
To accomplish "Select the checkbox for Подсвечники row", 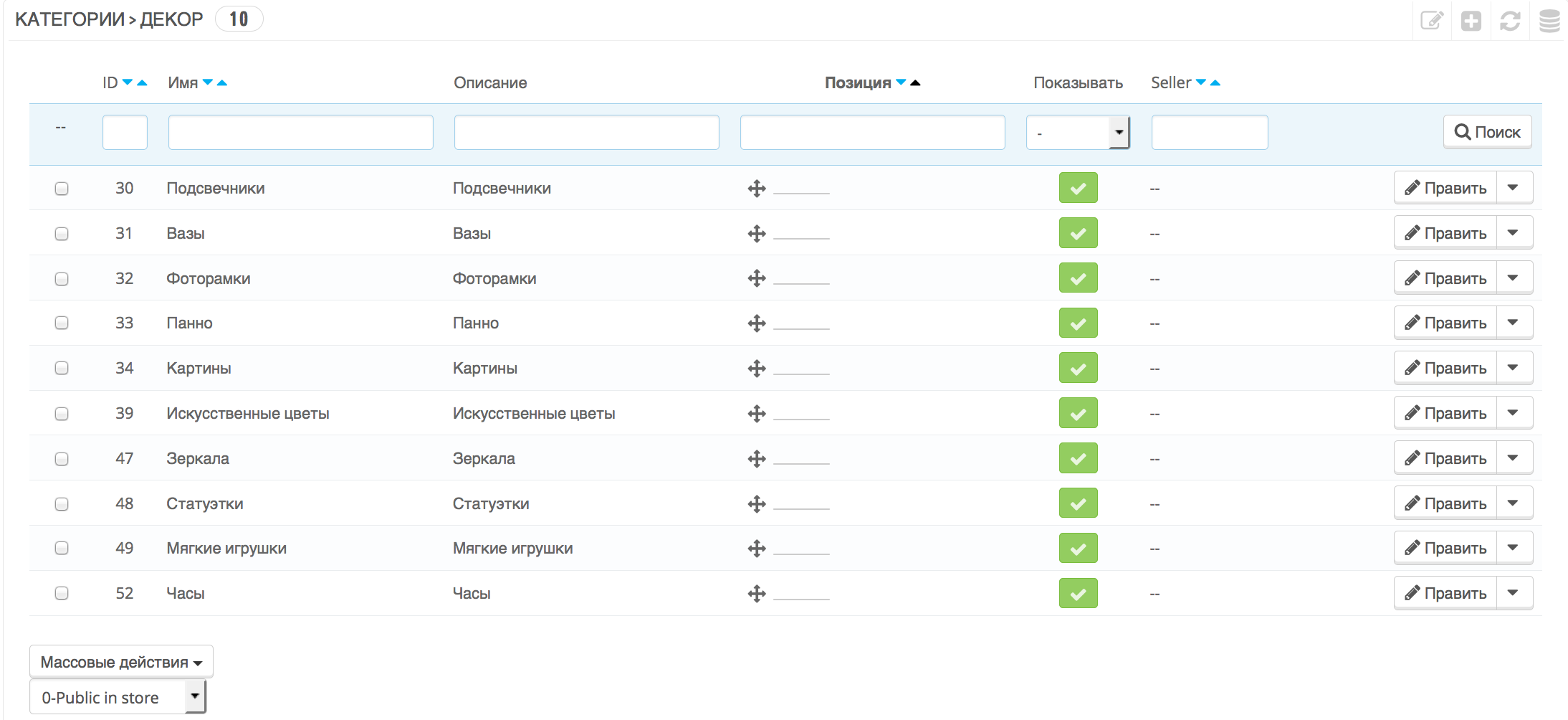I will click(x=62, y=189).
